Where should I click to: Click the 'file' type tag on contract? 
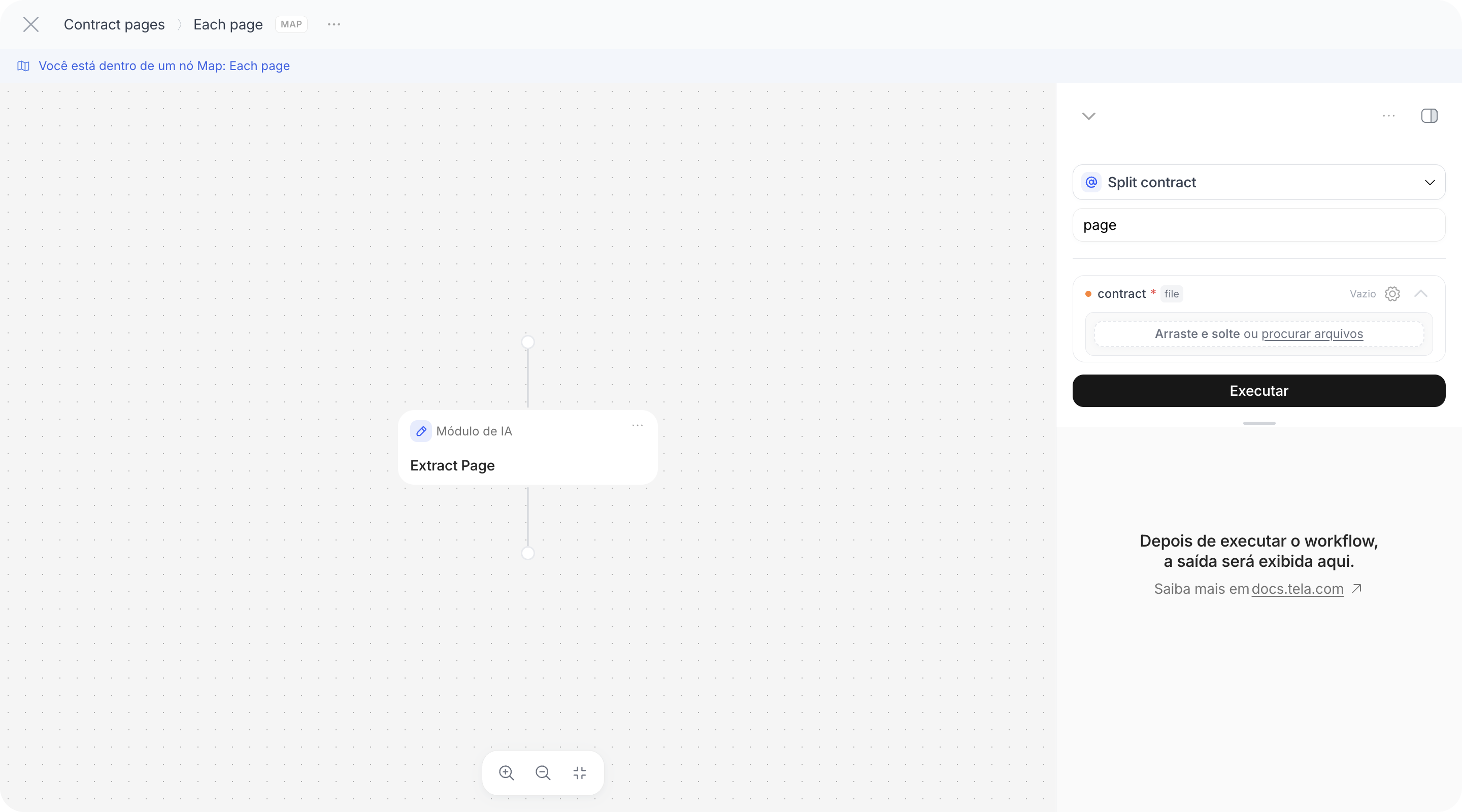(1172, 294)
